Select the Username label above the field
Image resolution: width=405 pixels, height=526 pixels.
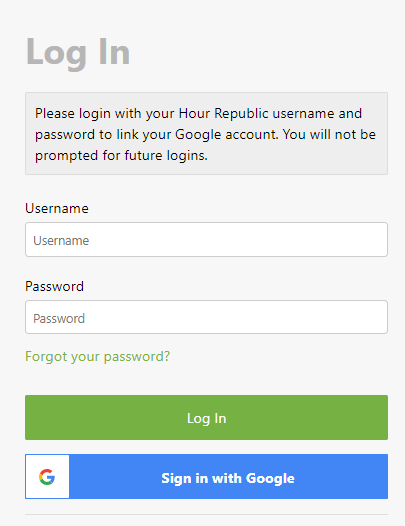tap(57, 208)
